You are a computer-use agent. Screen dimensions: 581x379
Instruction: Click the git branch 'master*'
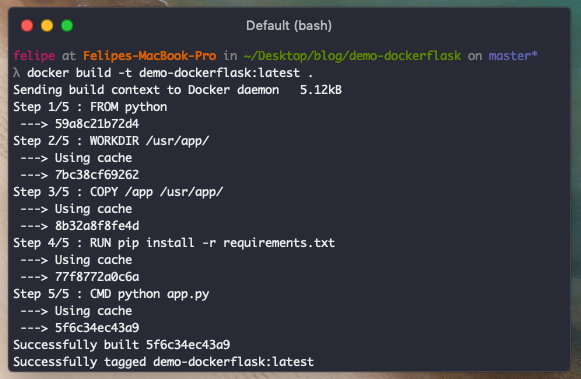(x=513, y=56)
